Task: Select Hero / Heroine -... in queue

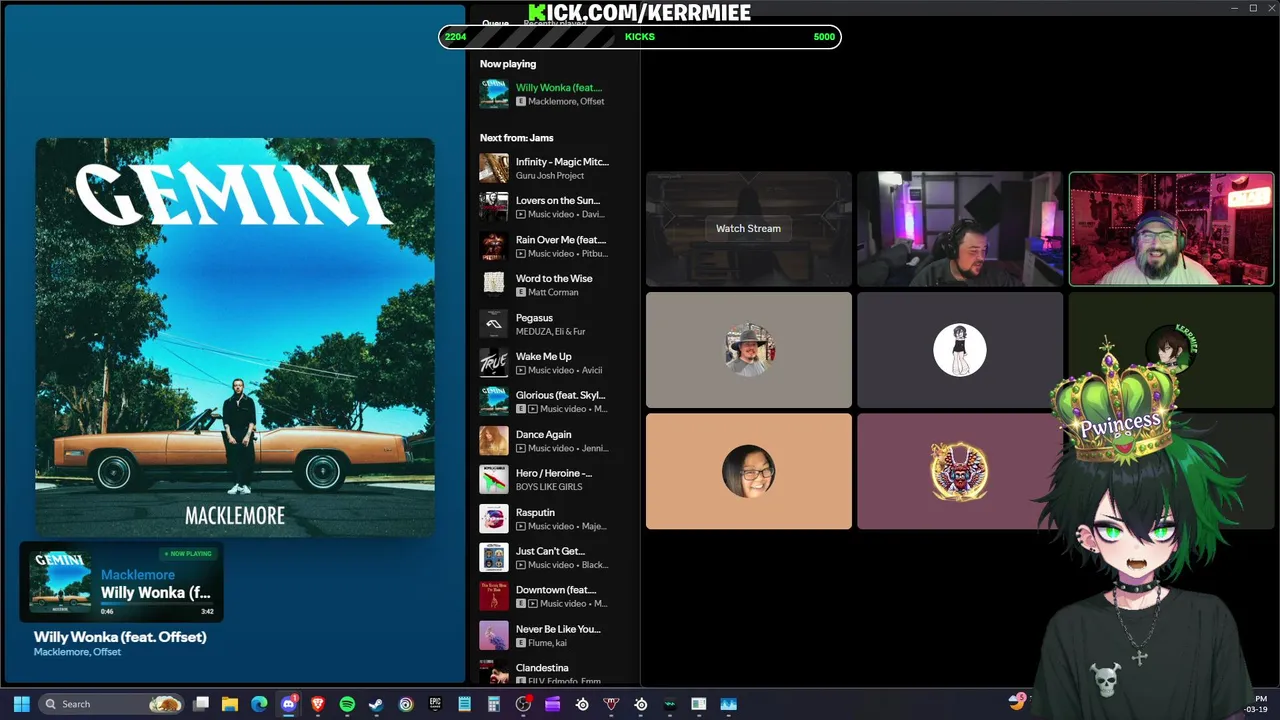Action: (x=554, y=474)
